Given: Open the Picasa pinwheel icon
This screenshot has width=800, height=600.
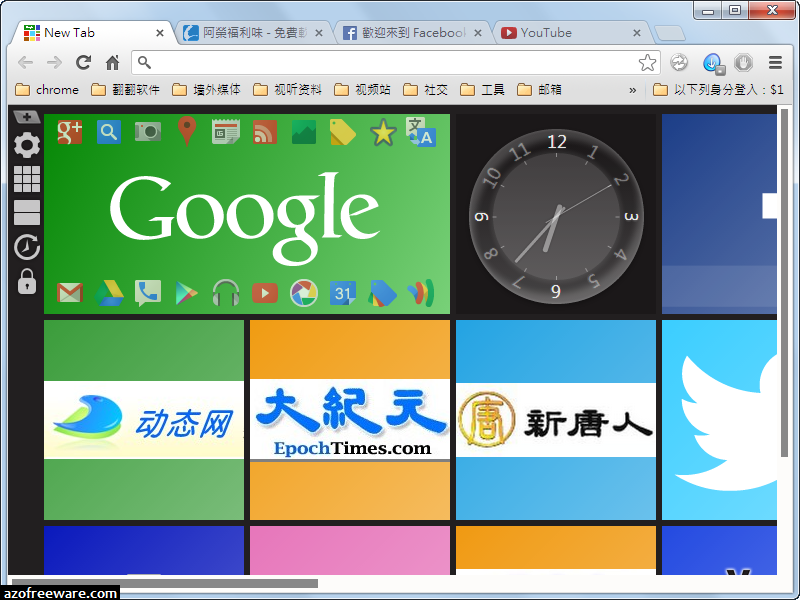Looking at the screenshot, I should (x=304, y=293).
